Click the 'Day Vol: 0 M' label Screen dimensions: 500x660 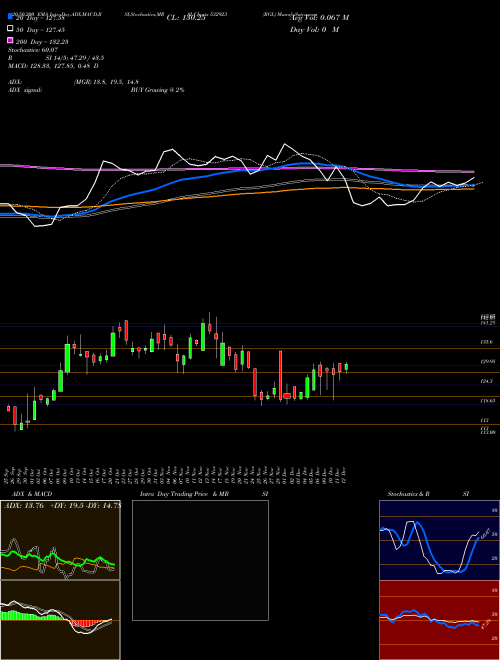click(x=314, y=30)
